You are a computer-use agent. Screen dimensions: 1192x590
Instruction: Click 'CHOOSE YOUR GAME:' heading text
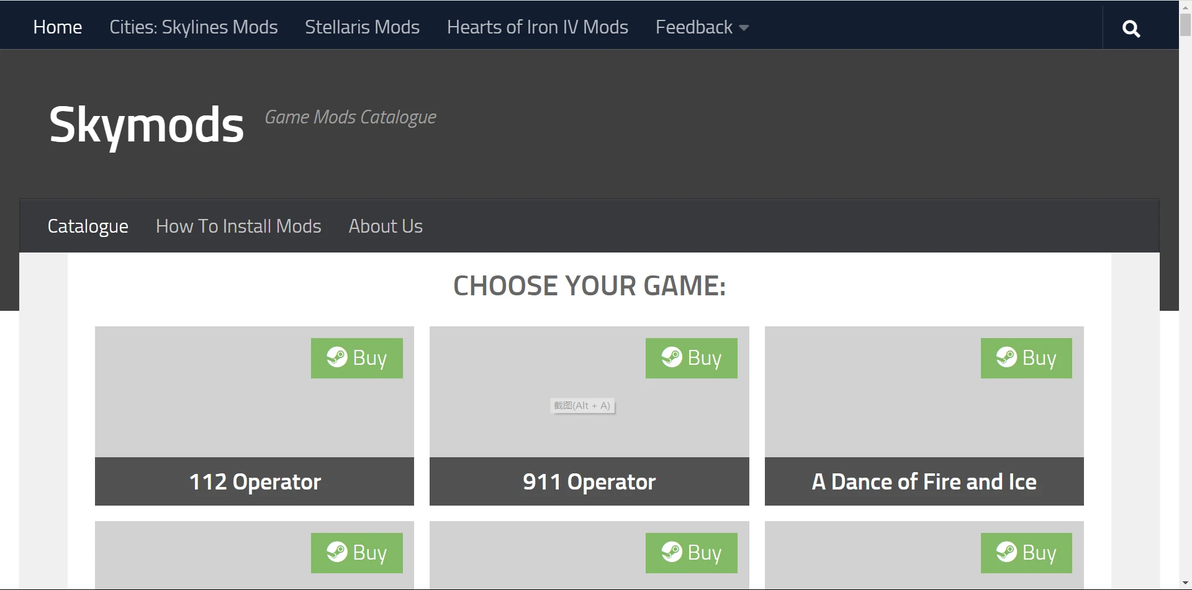point(589,286)
